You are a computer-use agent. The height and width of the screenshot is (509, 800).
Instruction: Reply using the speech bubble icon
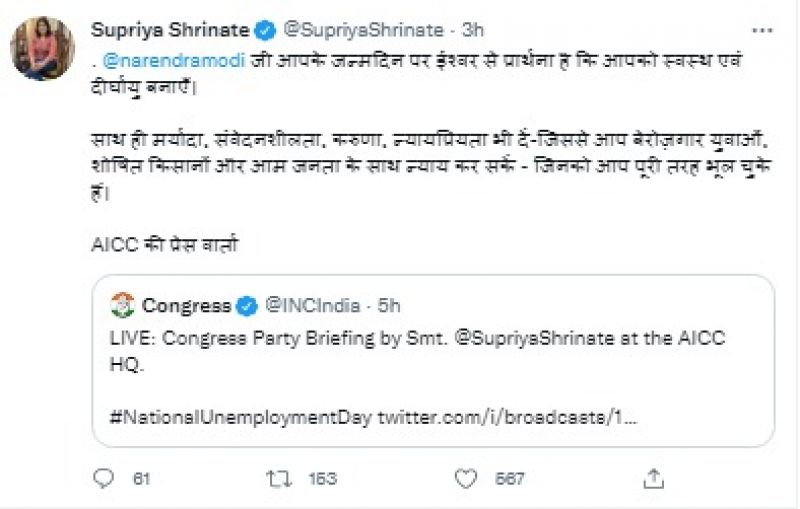104,479
